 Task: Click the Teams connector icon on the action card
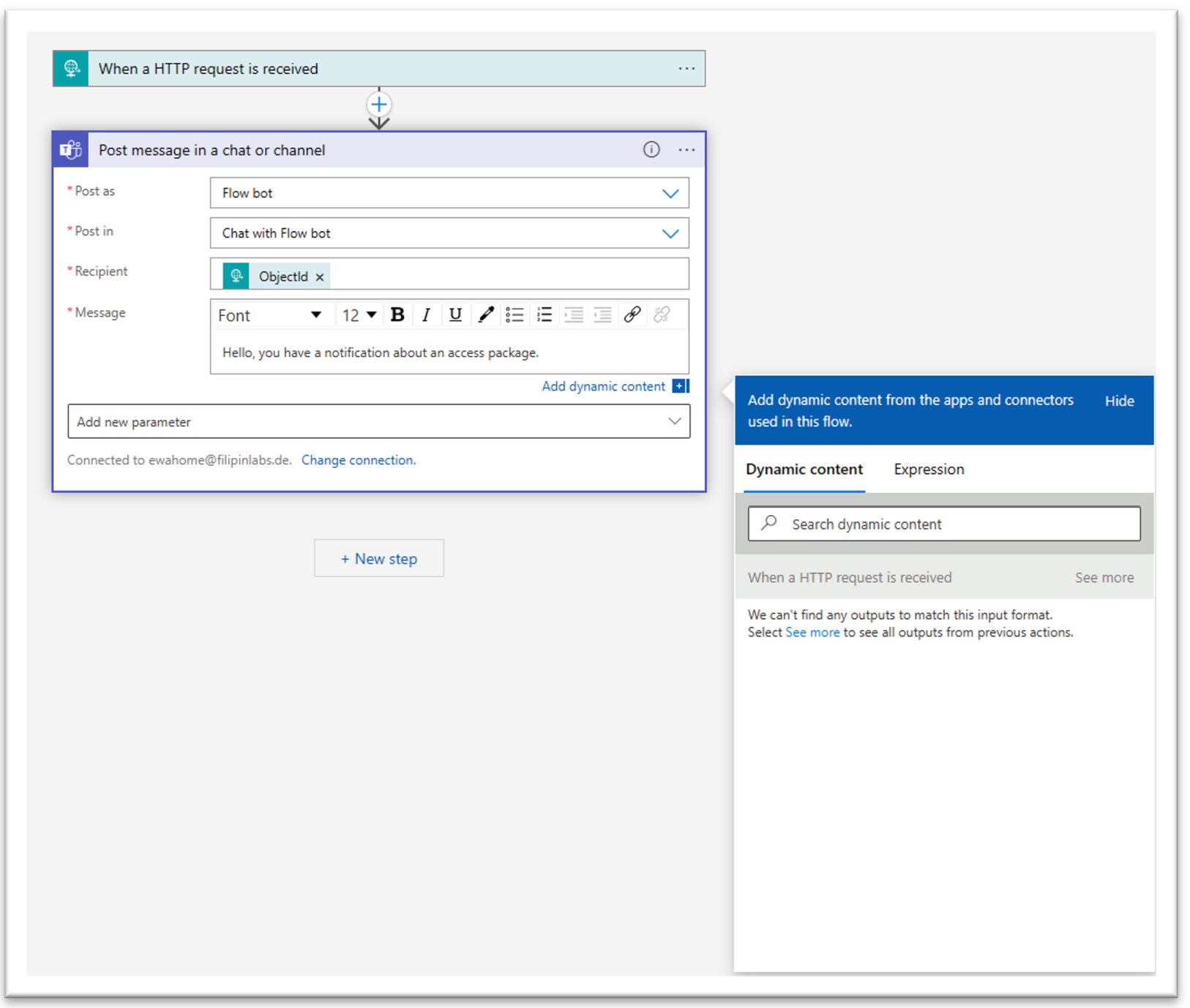click(70, 149)
